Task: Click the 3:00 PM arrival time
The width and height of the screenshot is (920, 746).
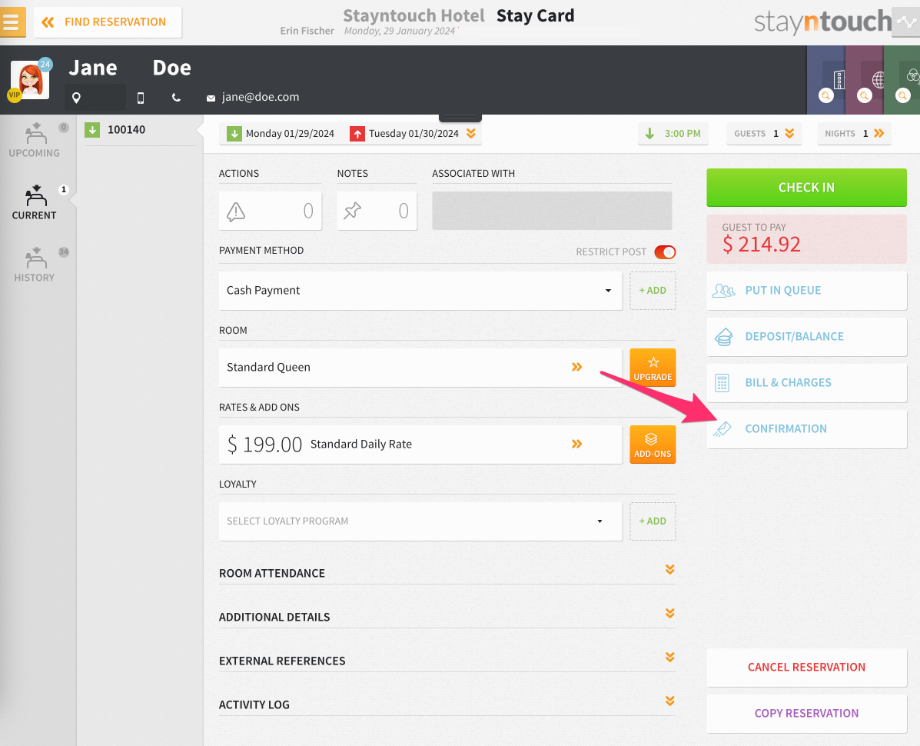Action: pyautogui.click(x=674, y=134)
